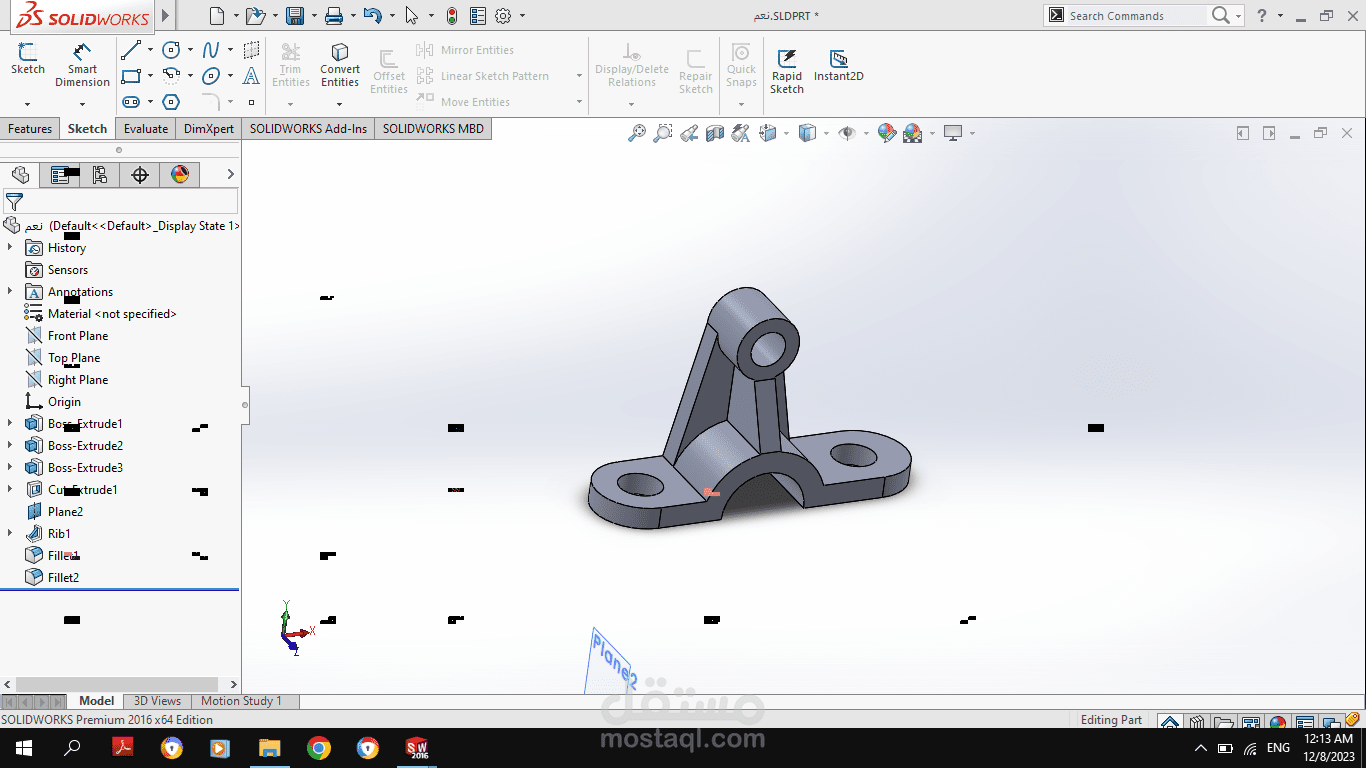Click the Previous View icon
This screenshot has height=768, width=1366.
click(689, 133)
